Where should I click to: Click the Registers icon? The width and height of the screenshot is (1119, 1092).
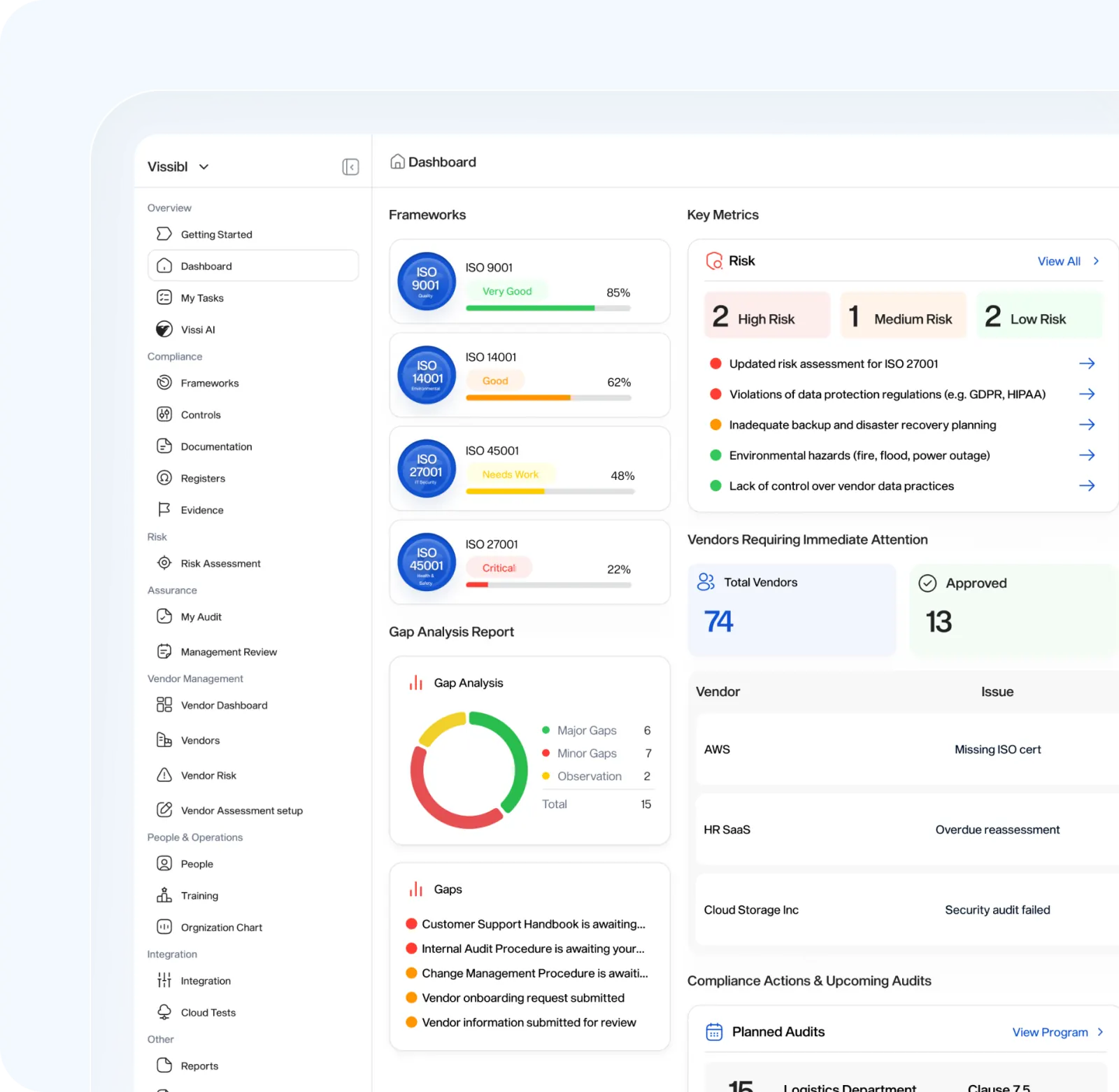164,478
